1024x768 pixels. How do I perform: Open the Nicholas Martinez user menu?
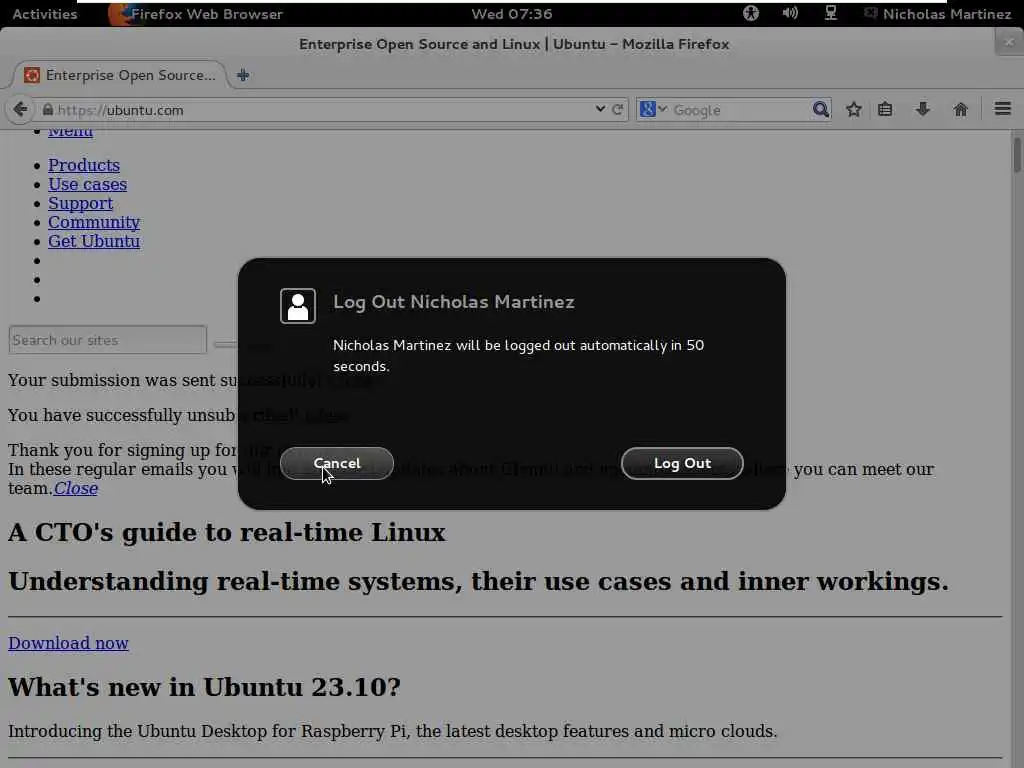tap(938, 14)
